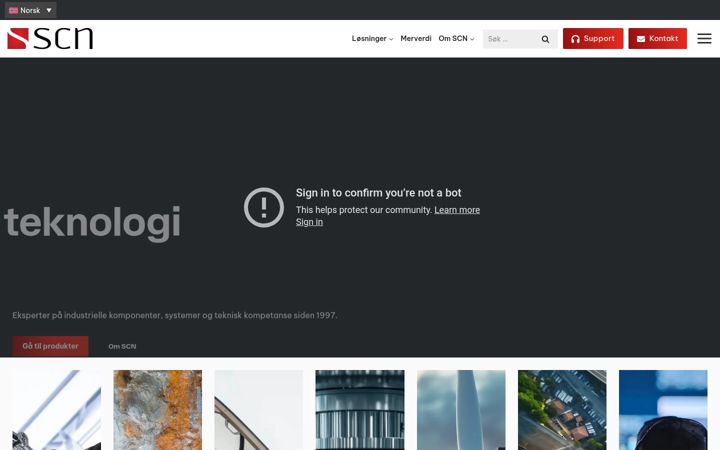Click the Kontakt button

[658, 39]
